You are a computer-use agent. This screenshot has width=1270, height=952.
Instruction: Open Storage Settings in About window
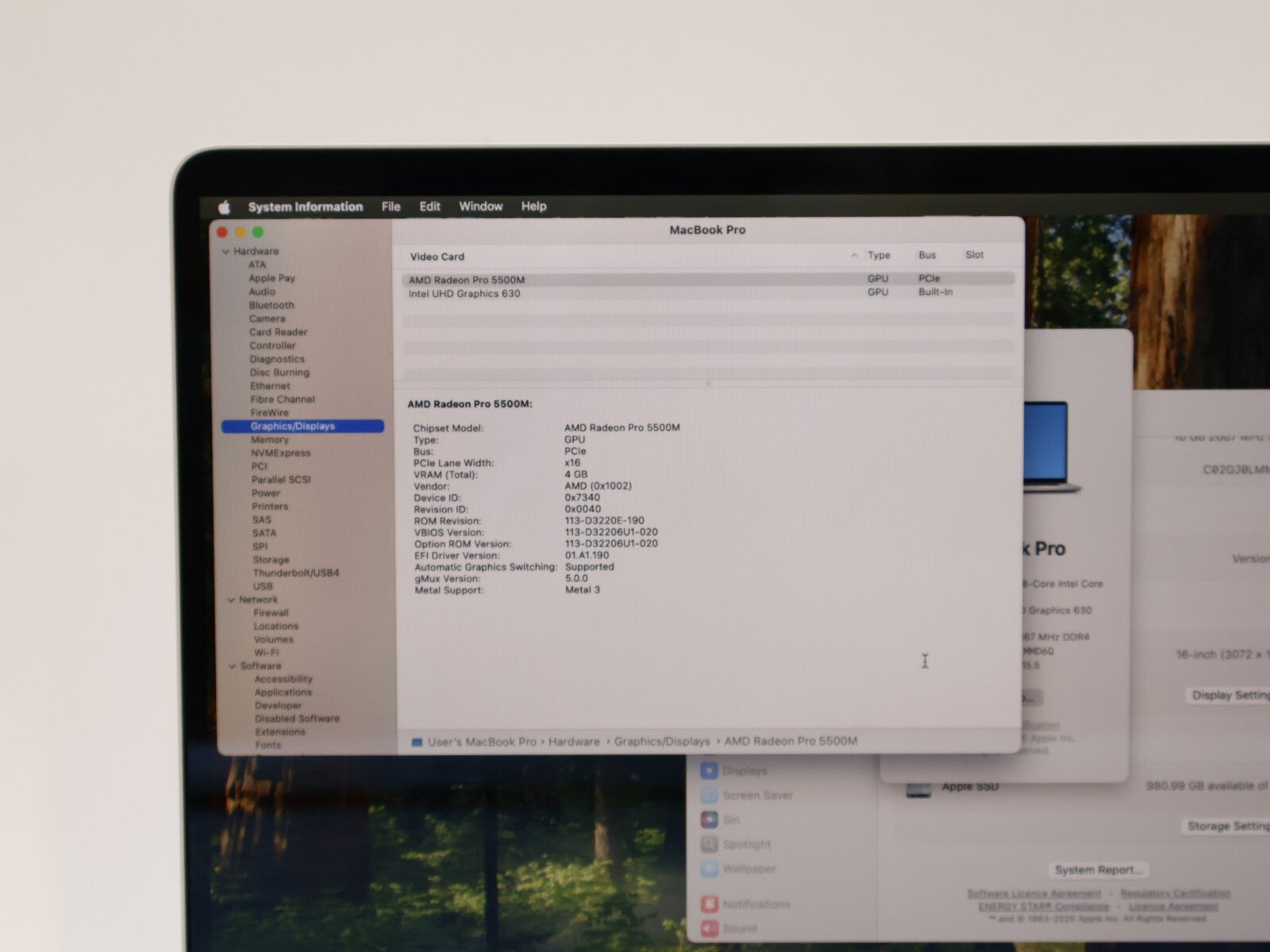[1227, 827]
